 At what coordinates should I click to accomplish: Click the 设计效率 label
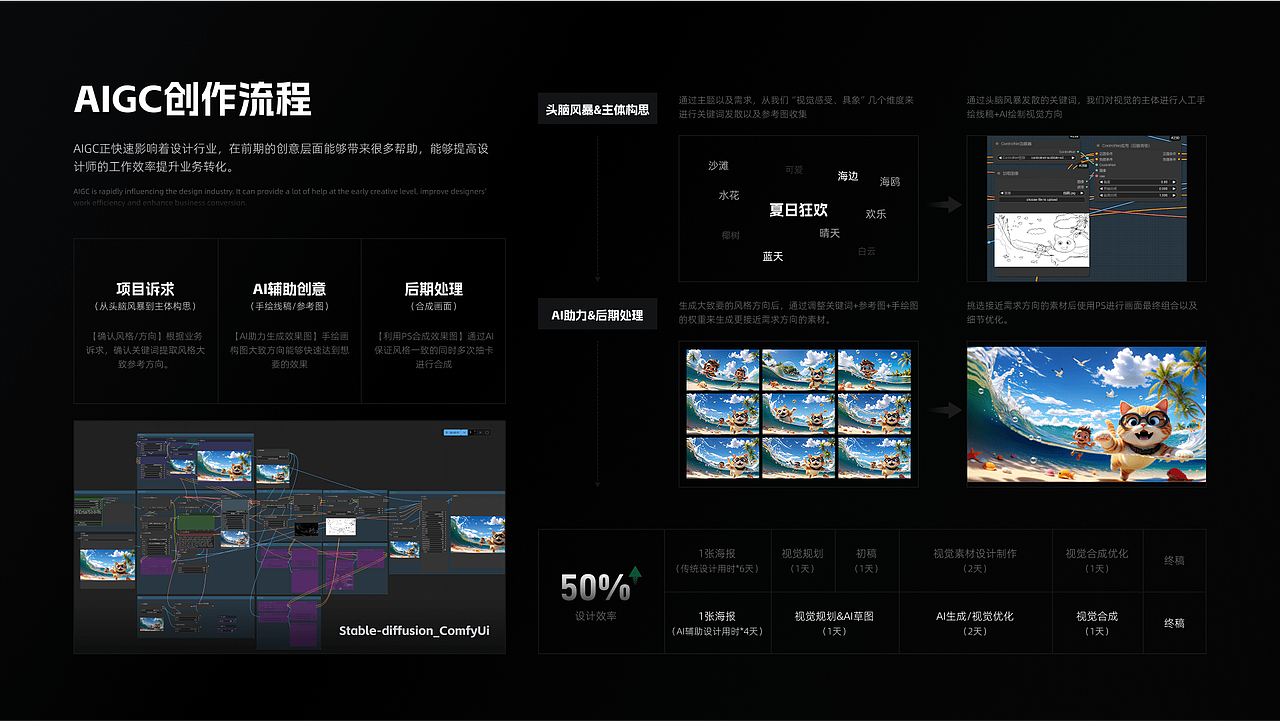(x=596, y=616)
